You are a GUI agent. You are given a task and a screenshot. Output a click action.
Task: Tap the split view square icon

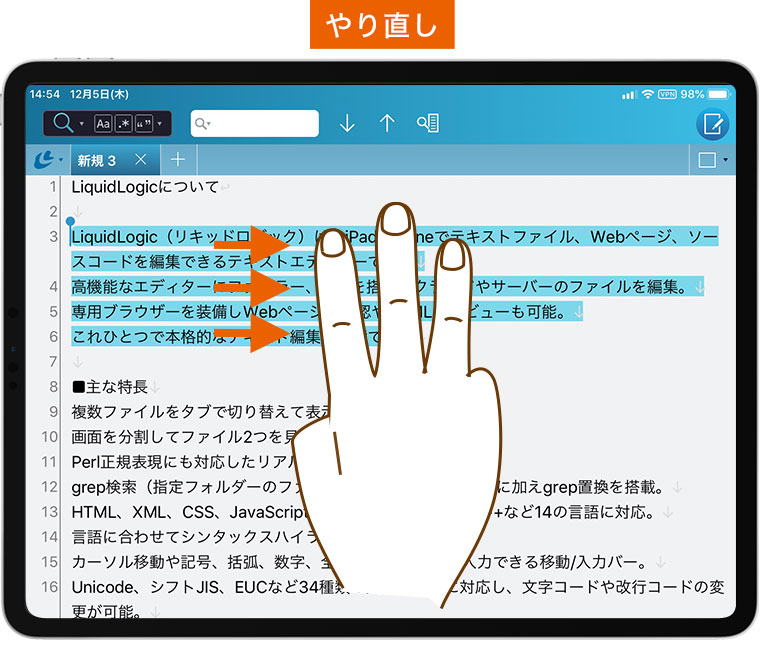[707, 160]
